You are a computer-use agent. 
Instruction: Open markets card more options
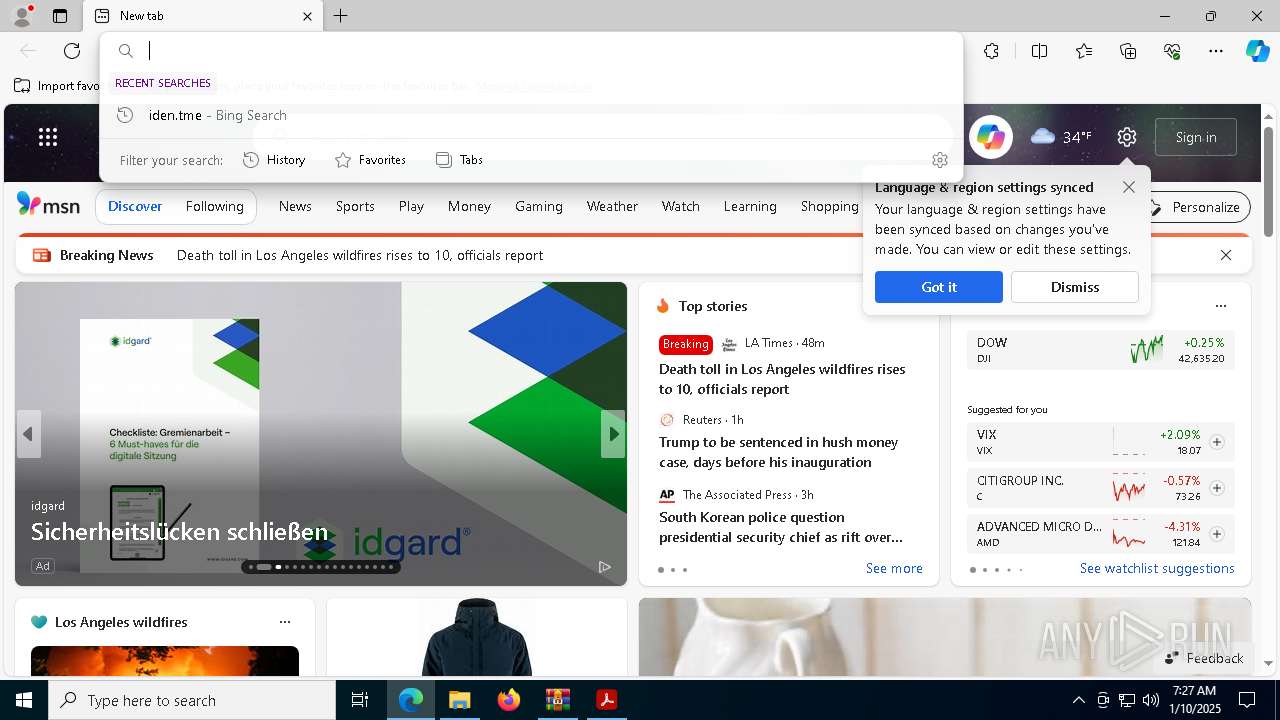click(1221, 306)
